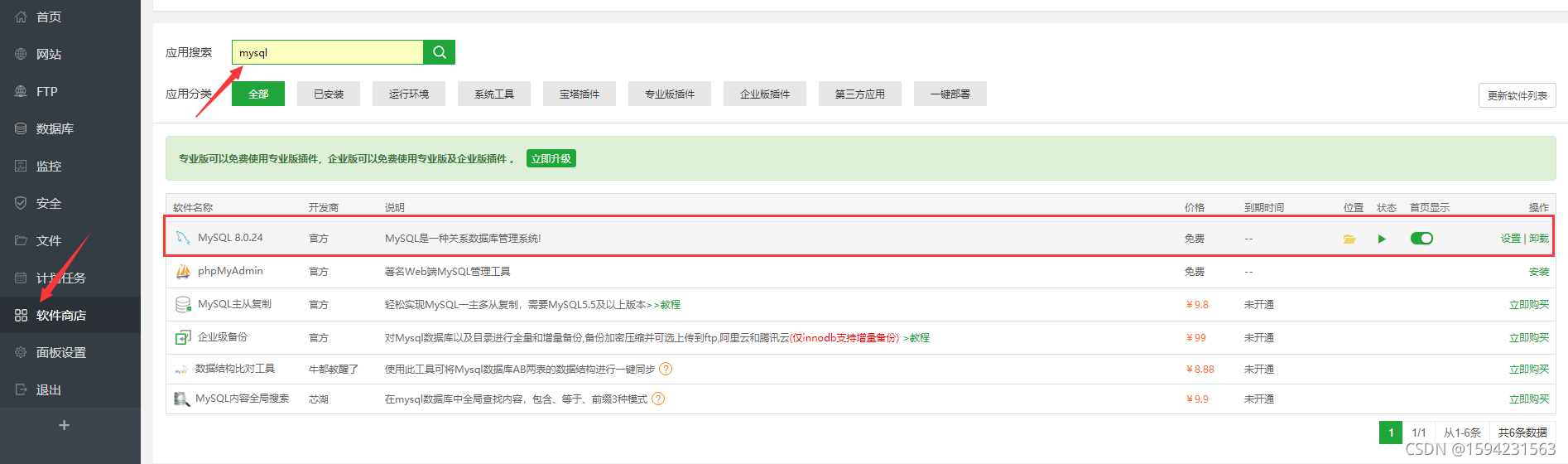Click the ¥8.88 price
The width and height of the screenshot is (1568, 464).
(x=1200, y=370)
